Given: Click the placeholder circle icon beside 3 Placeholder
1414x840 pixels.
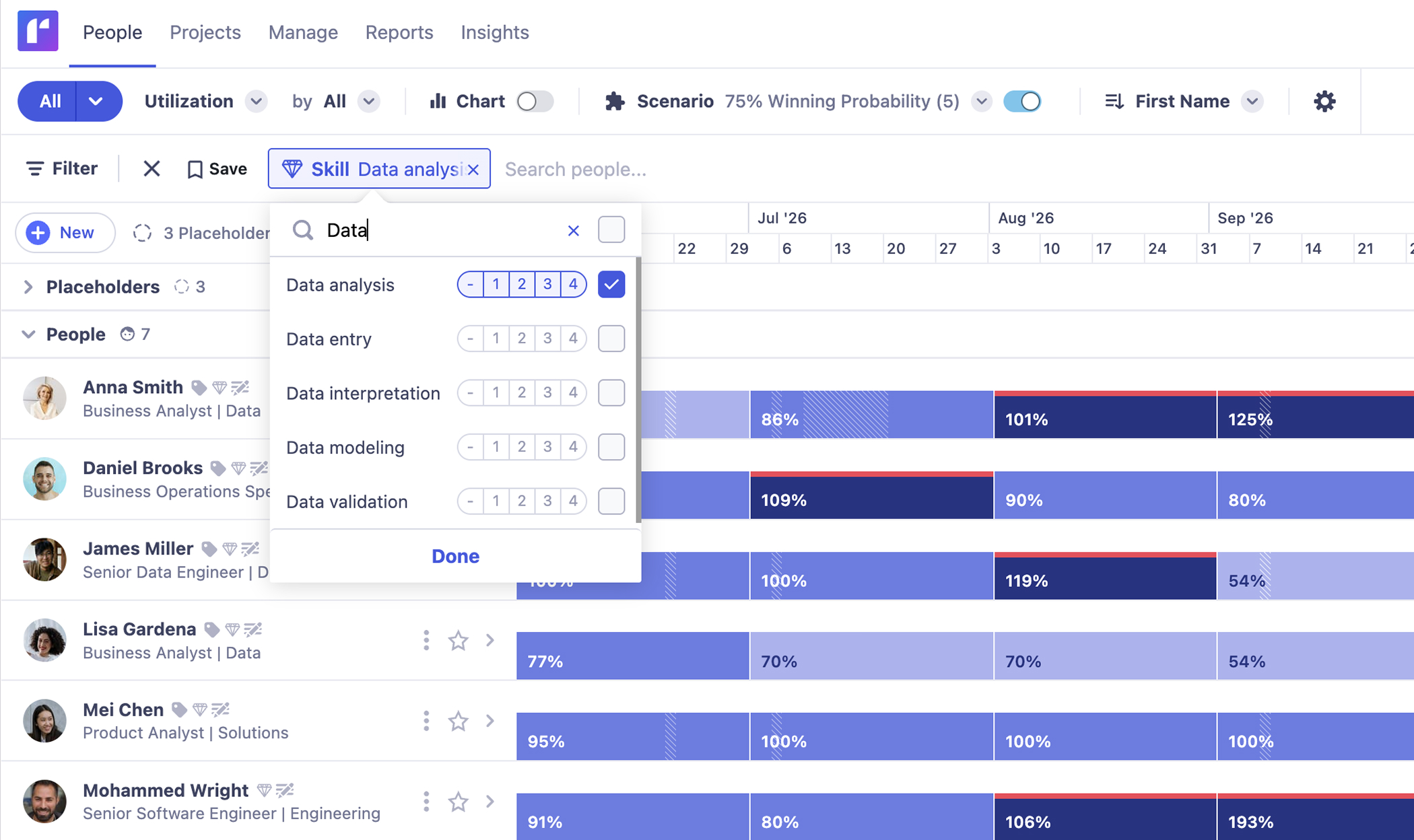Looking at the screenshot, I should coord(142,233).
